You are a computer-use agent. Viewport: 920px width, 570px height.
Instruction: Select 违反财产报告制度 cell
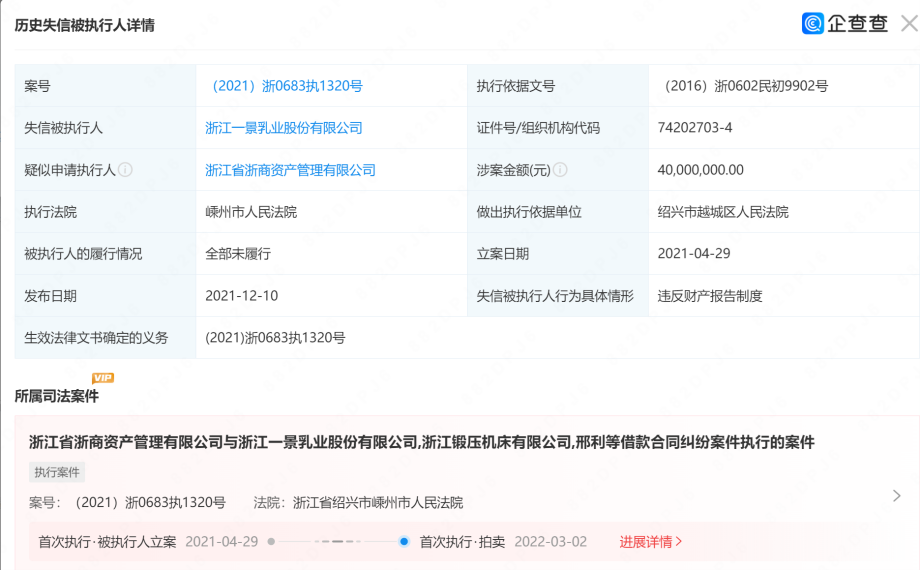[710, 296]
